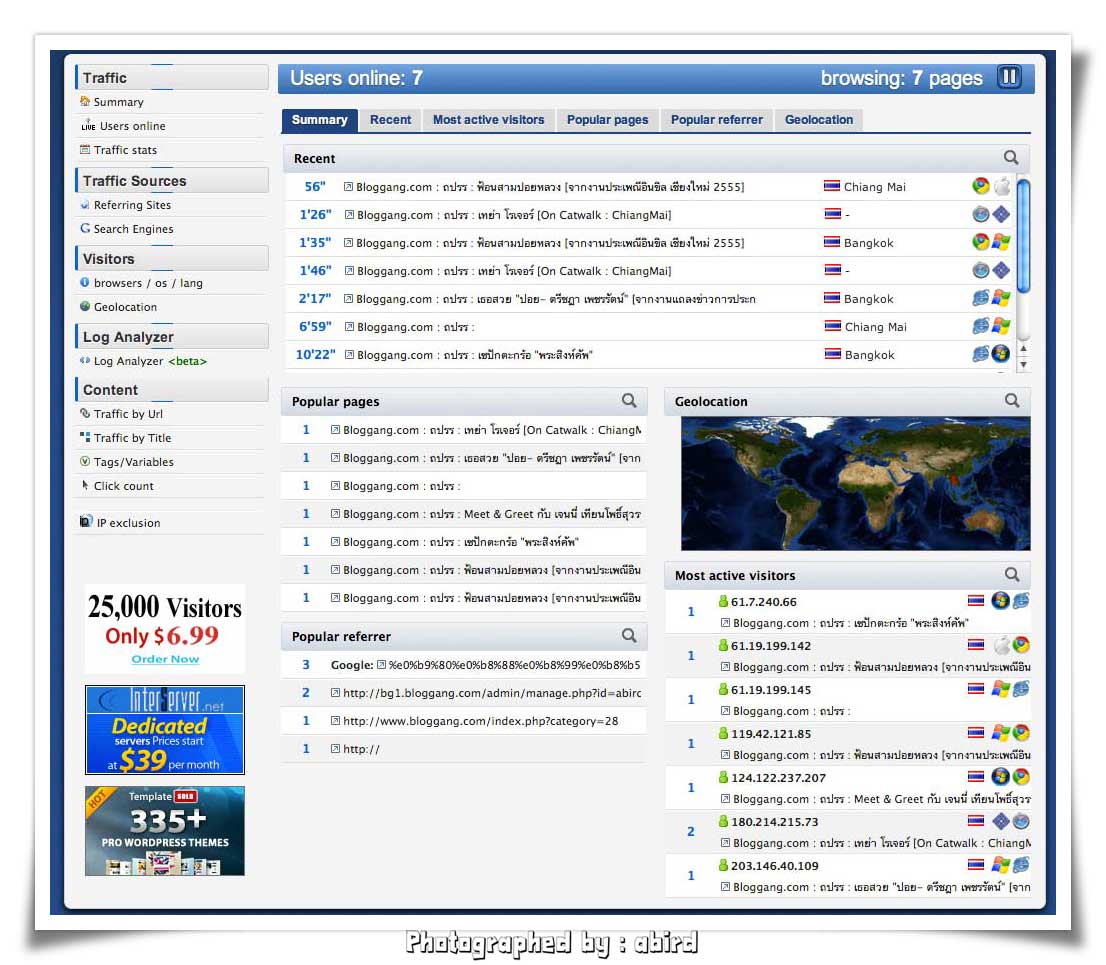Click the Chrome browser icon in 56" row
The height and width of the screenshot is (965, 1106).
pyautogui.click(x=980, y=186)
